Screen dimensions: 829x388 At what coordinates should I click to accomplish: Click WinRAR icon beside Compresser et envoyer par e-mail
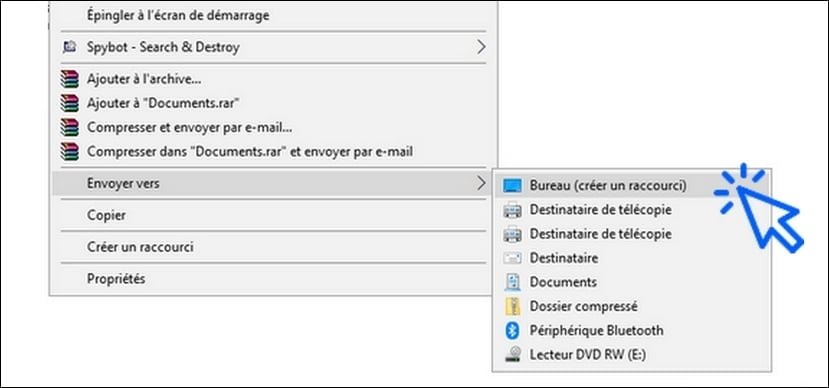[x=69, y=127]
